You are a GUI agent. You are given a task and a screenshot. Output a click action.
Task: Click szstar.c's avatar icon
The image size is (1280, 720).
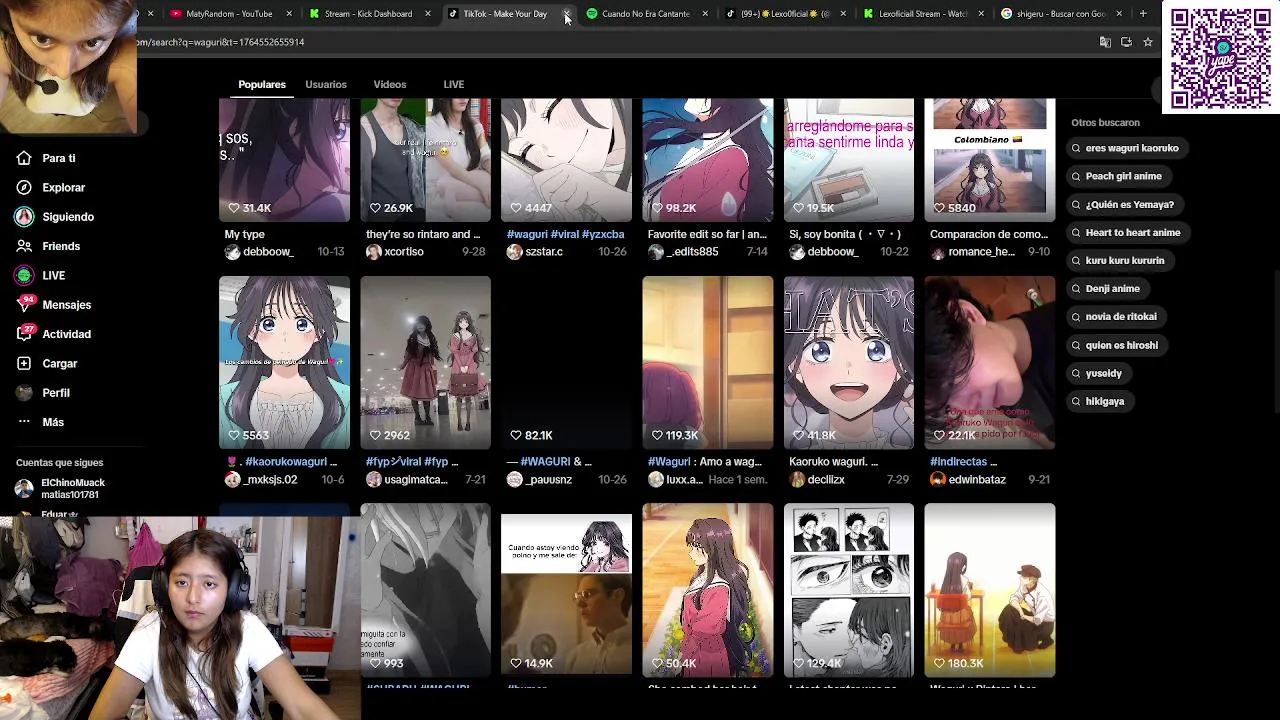tap(515, 252)
